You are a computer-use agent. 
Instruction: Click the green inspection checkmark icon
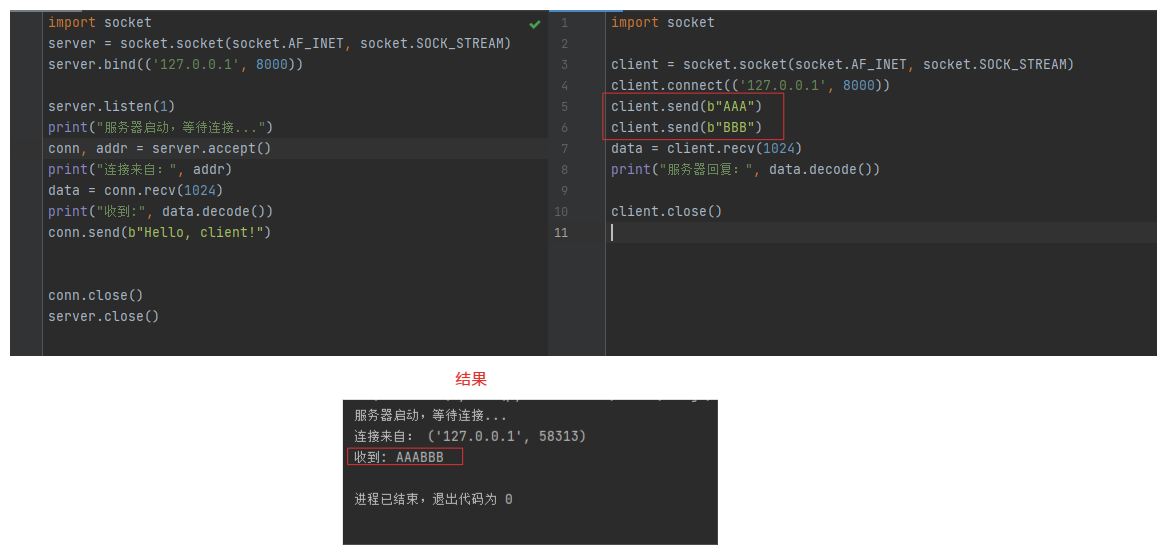[x=535, y=23]
